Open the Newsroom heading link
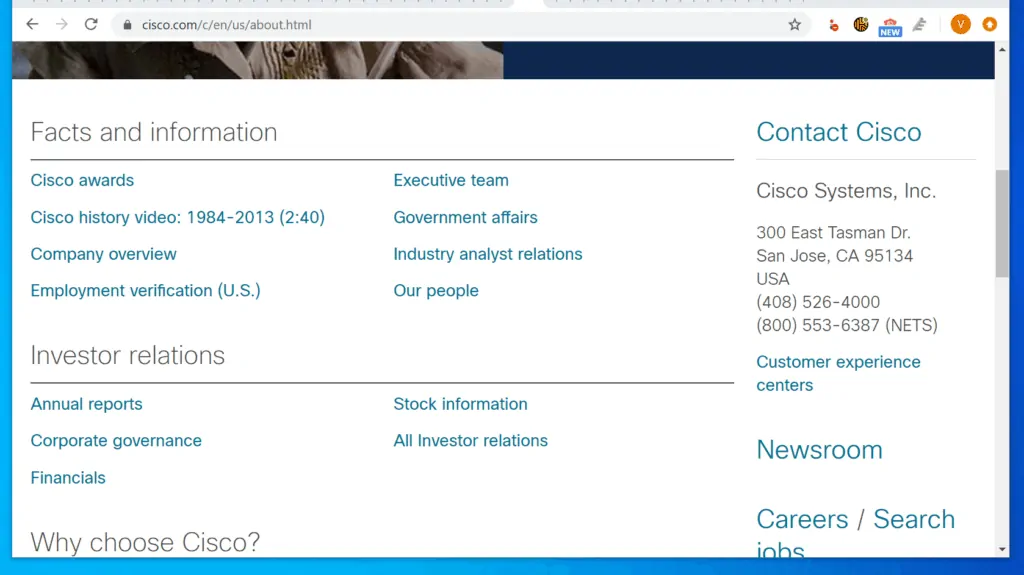This screenshot has height=575, width=1024. point(819,450)
